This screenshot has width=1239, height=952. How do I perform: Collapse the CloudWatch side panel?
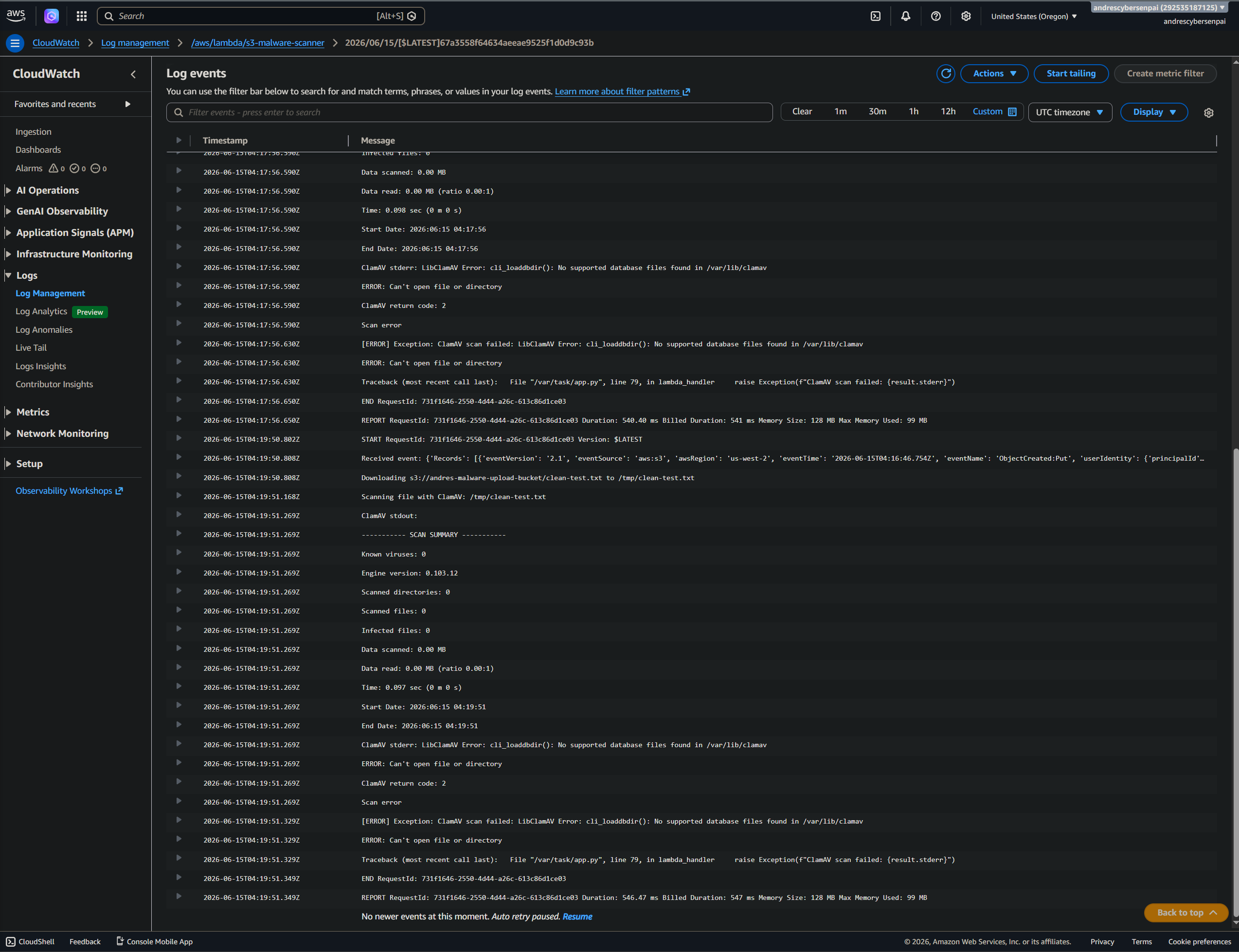[133, 74]
